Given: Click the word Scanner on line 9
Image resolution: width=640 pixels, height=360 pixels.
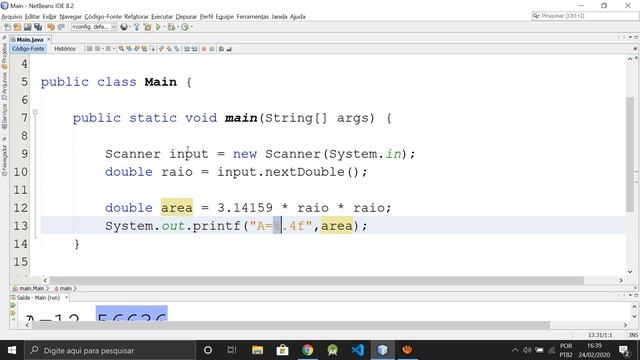Looking at the screenshot, I should (x=133, y=154).
